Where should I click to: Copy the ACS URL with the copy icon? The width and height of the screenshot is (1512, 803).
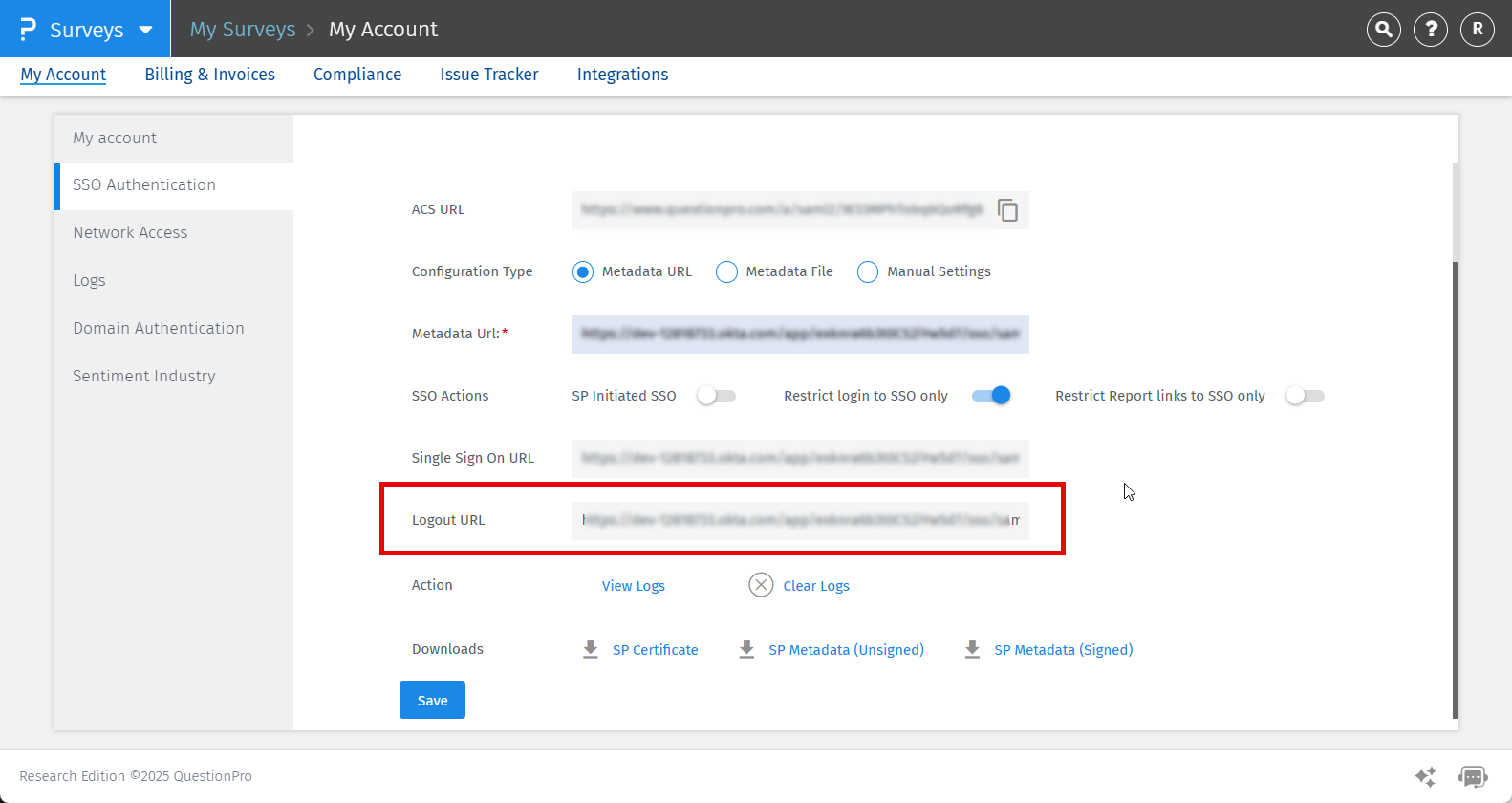click(x=1007, y=210)
